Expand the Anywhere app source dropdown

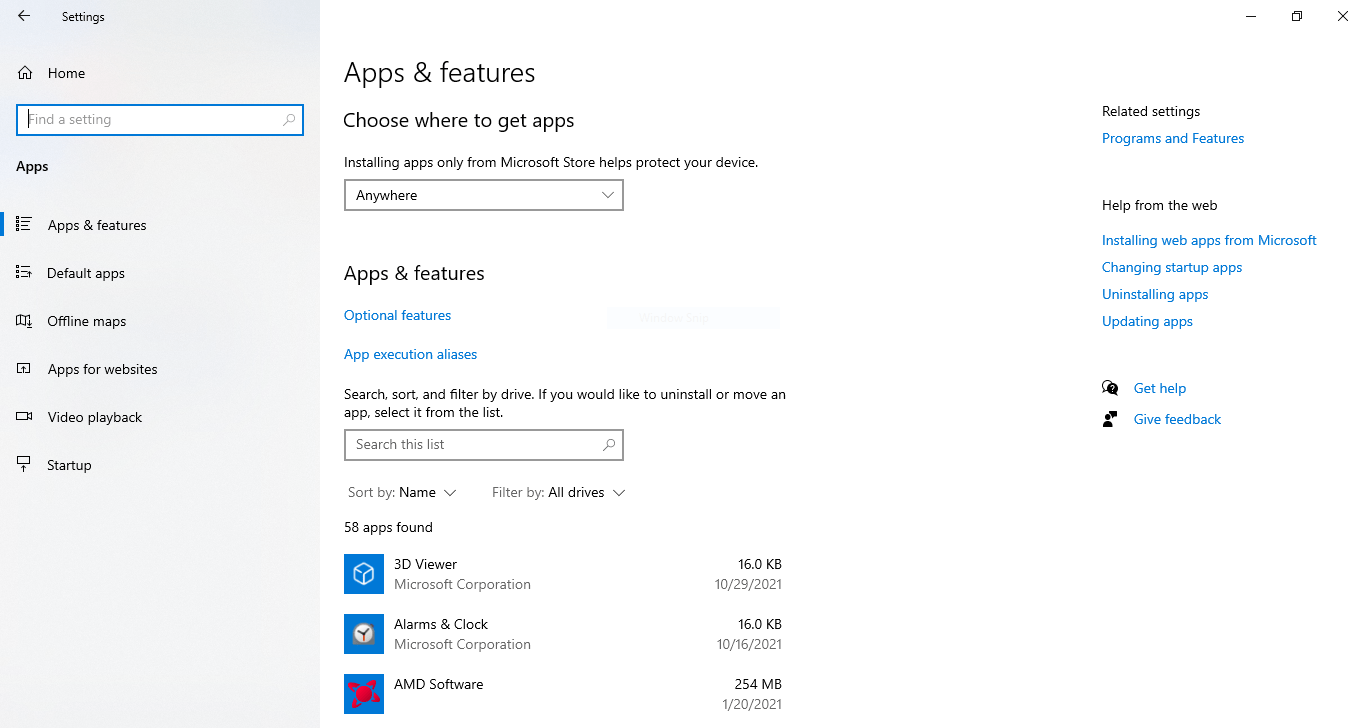(484, 195)
